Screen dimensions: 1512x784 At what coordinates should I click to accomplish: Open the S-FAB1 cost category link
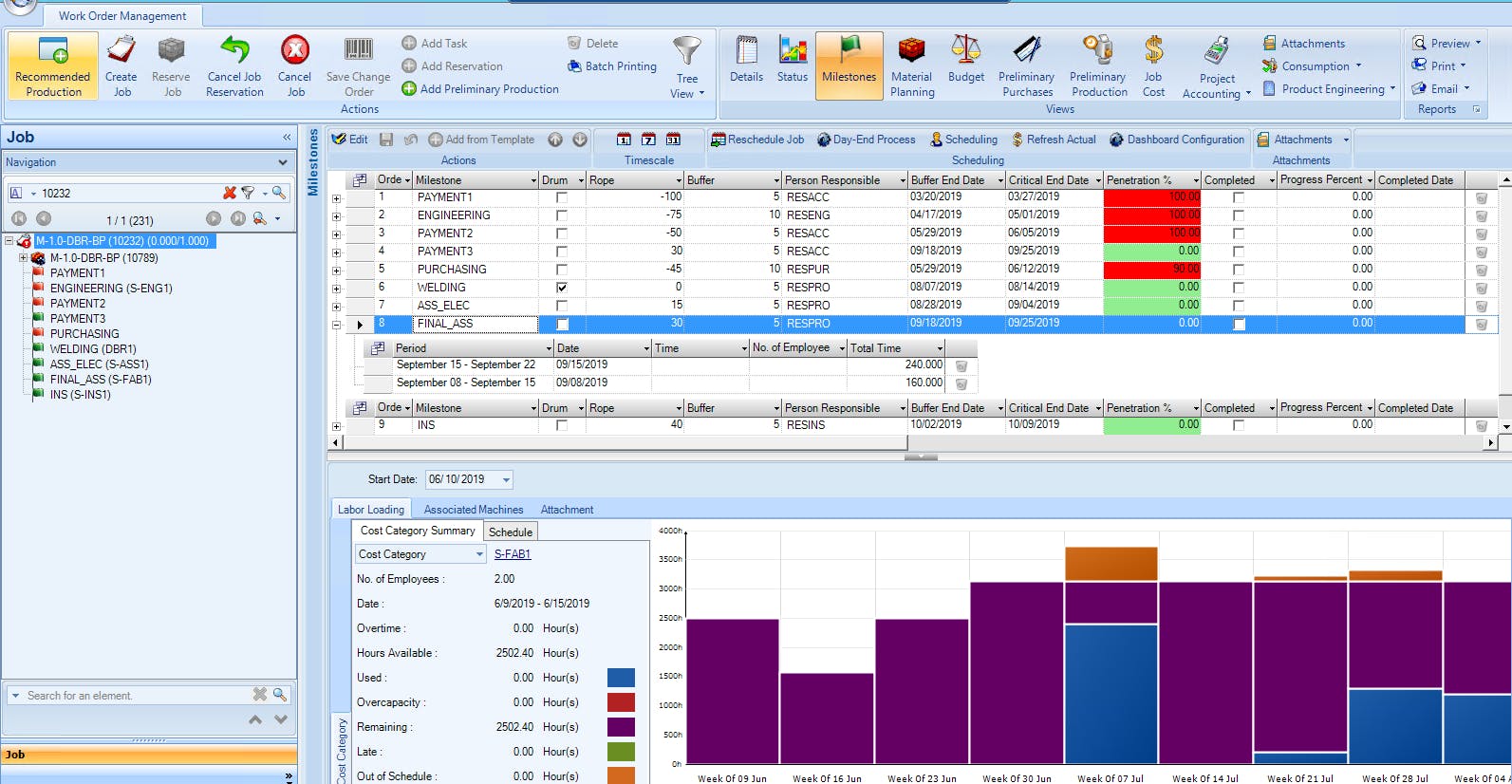click(513, 554)
